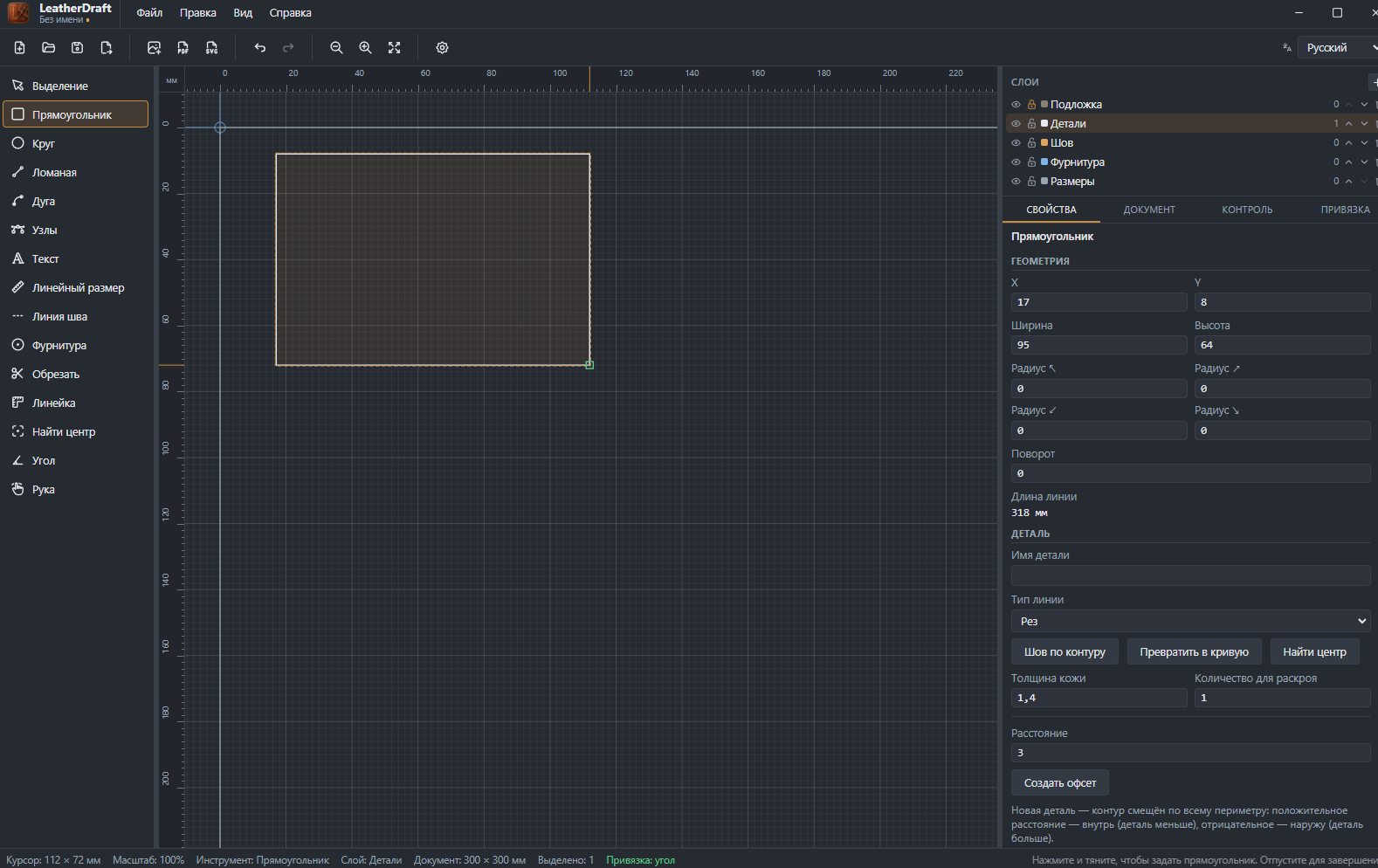Click the Подложка layer color swatch

(1044, 105)
